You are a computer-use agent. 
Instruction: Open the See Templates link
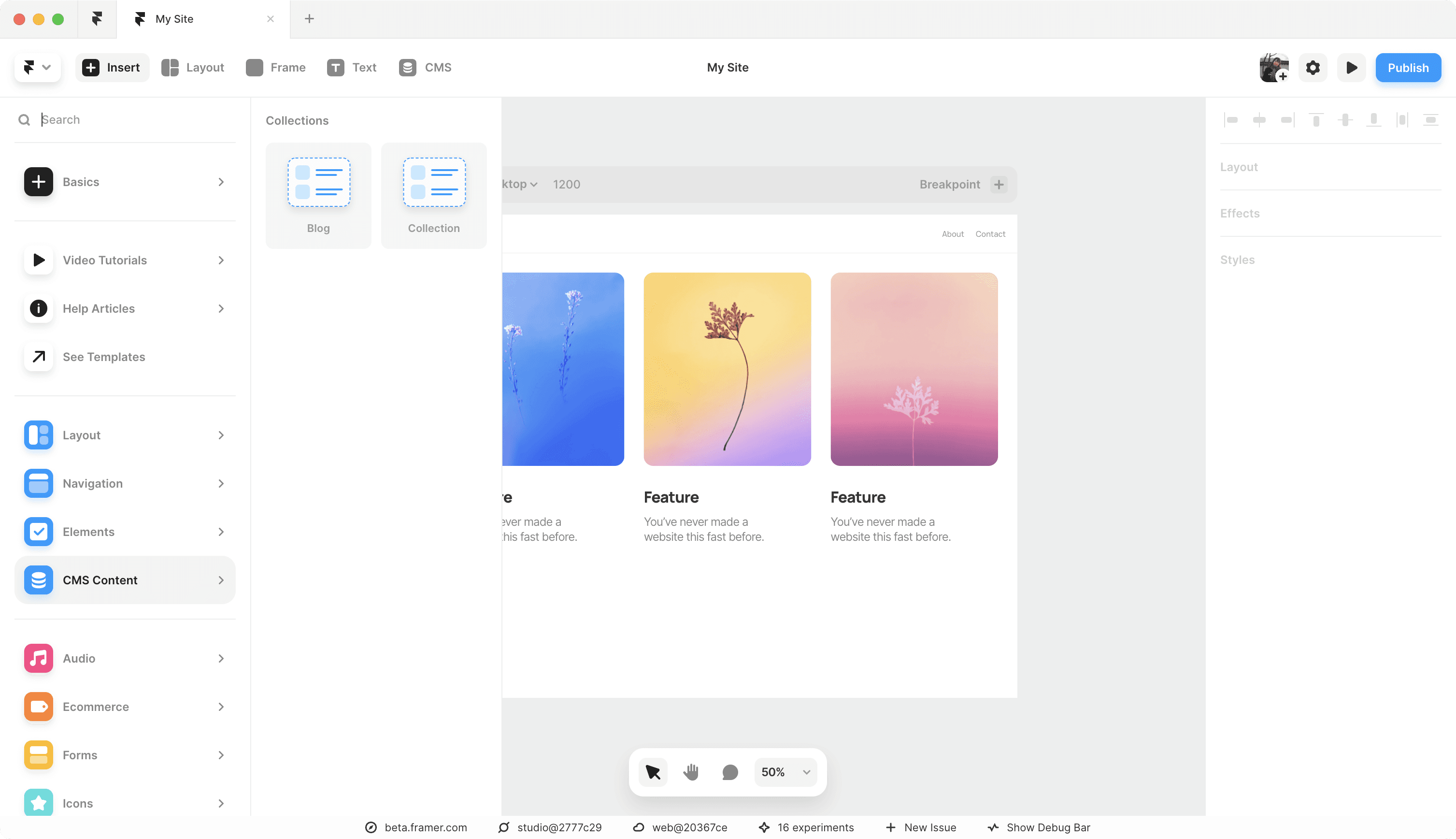pyautogui.click(x=104, y=357)
